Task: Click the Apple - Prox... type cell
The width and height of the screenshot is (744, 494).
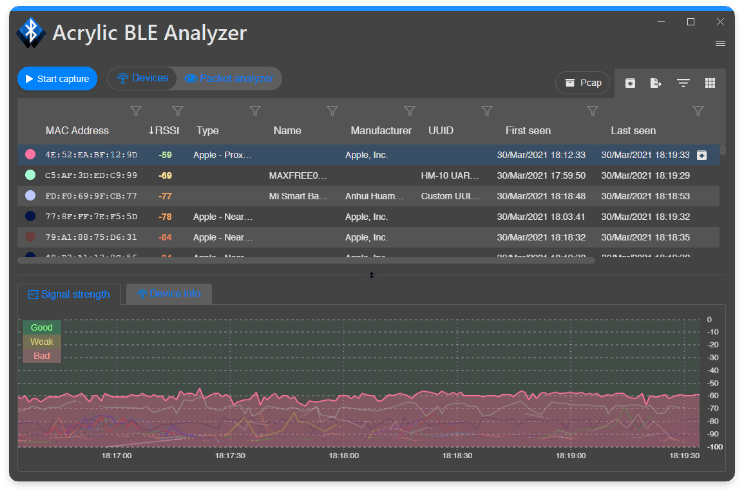Action: pos(223,155)
